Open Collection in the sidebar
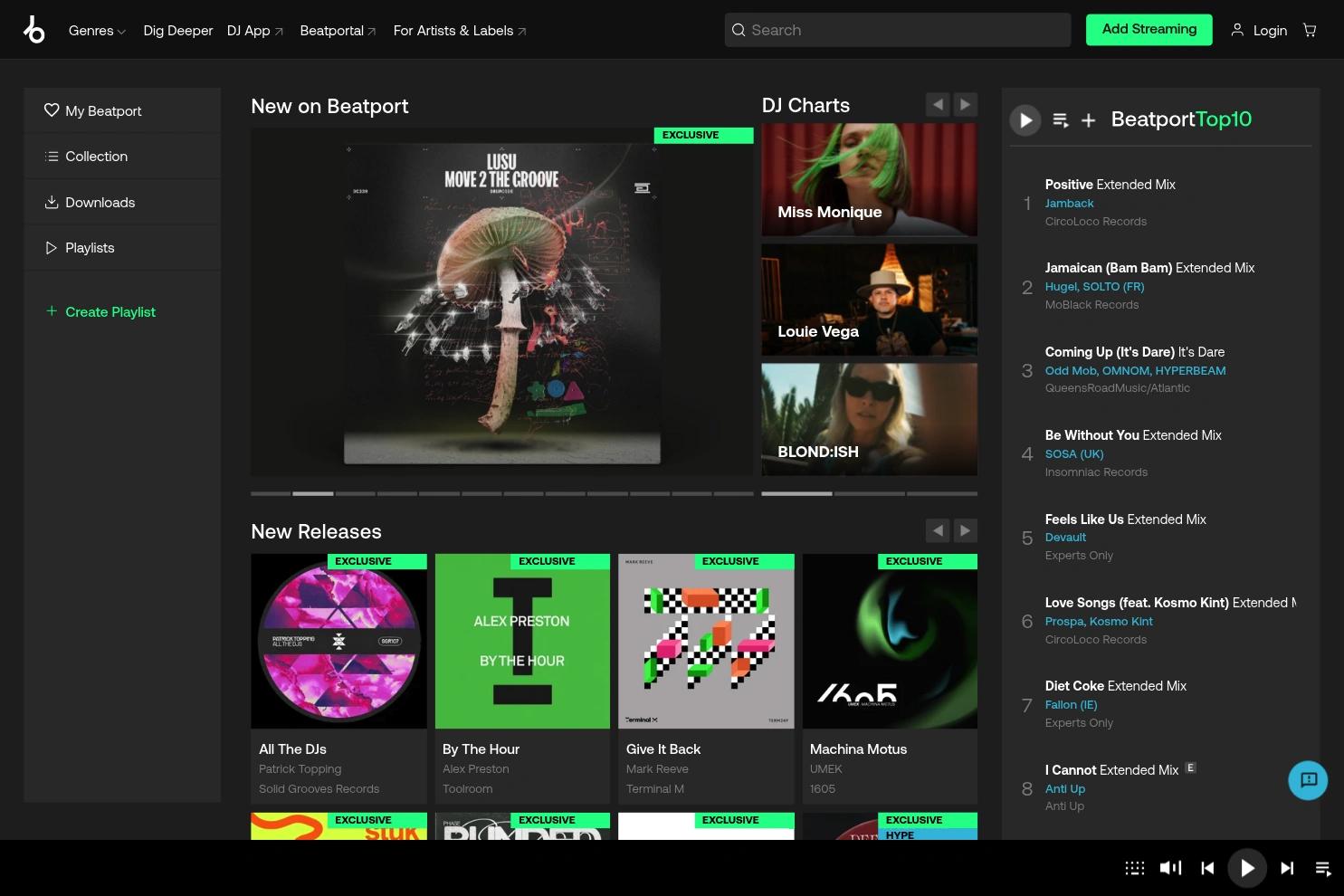The height and width of the screenshot is (896, 1344). pos(122,157)
